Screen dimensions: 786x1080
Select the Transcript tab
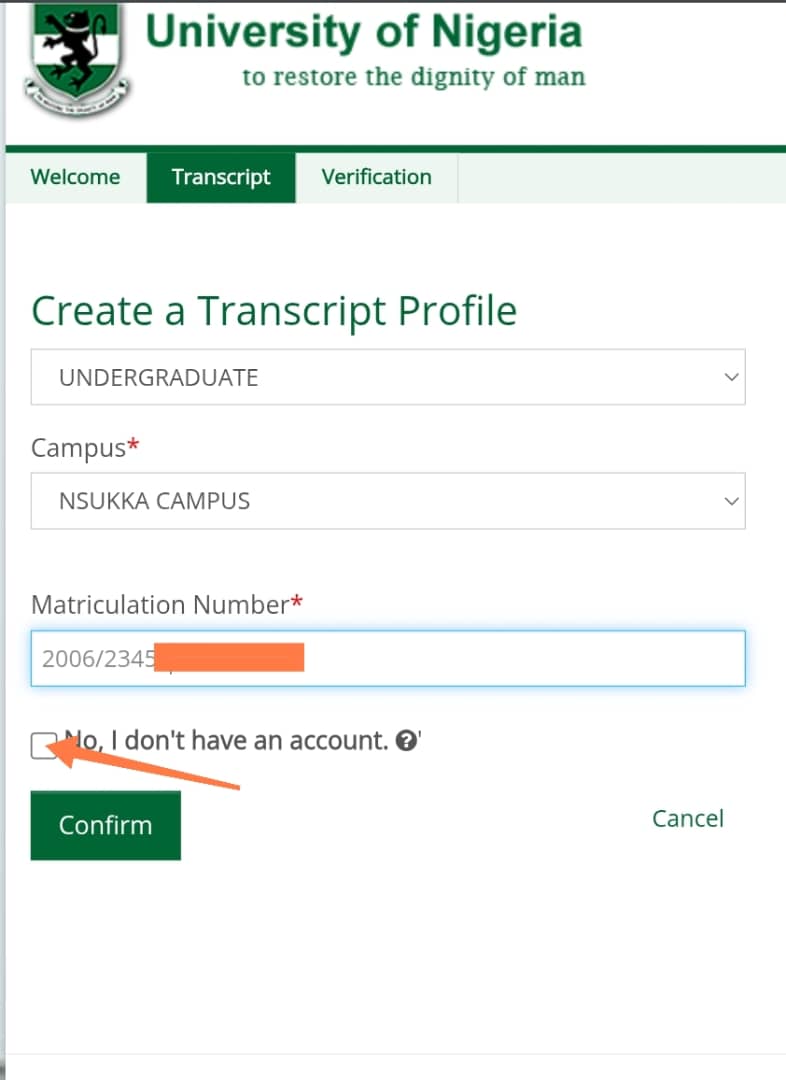click(221, 177)
